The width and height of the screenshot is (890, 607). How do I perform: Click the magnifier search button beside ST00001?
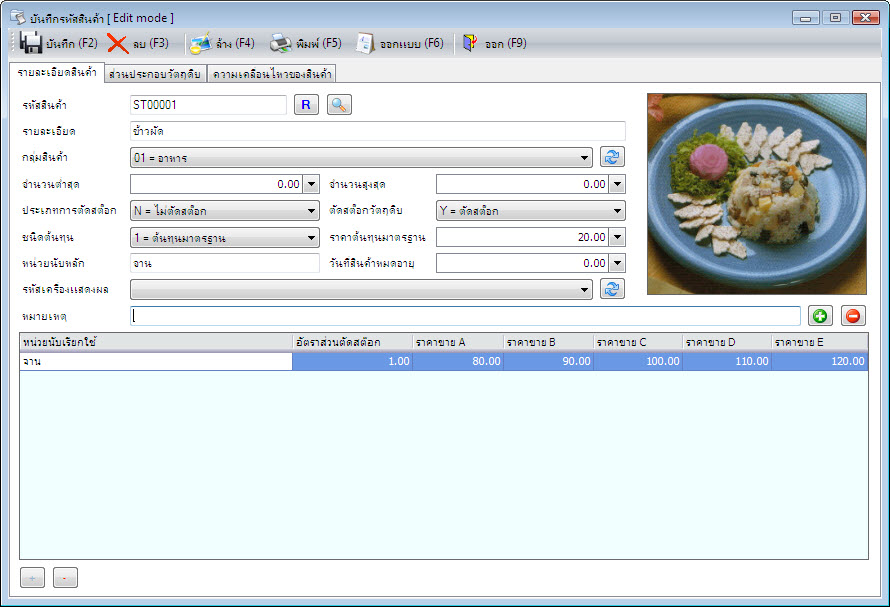tap(339, 105)
